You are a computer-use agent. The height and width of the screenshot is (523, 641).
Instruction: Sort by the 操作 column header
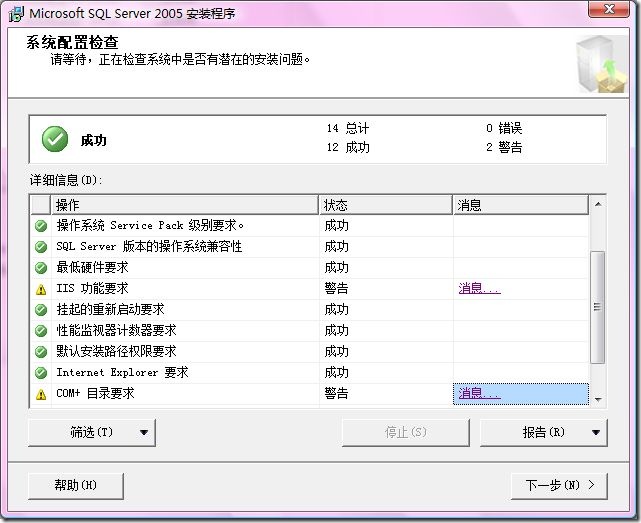185,205
